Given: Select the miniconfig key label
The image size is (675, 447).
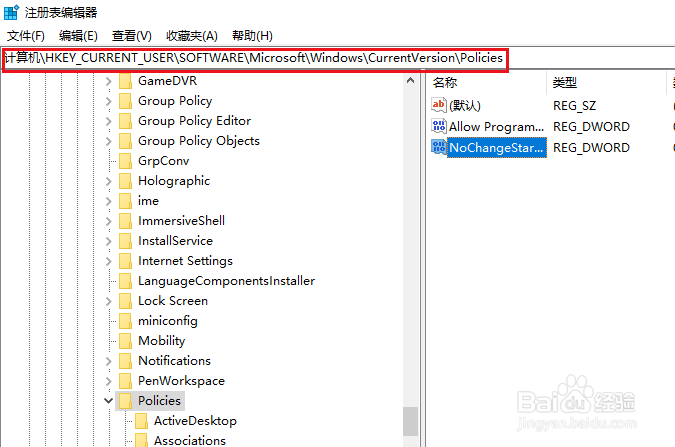Looking at the screenshot, I should 168,321.
